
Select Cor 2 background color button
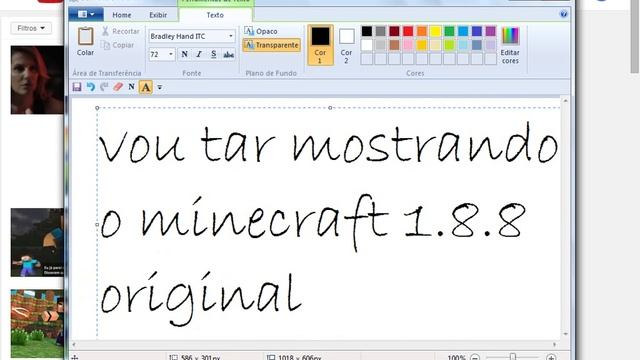[x=346, y=45]
